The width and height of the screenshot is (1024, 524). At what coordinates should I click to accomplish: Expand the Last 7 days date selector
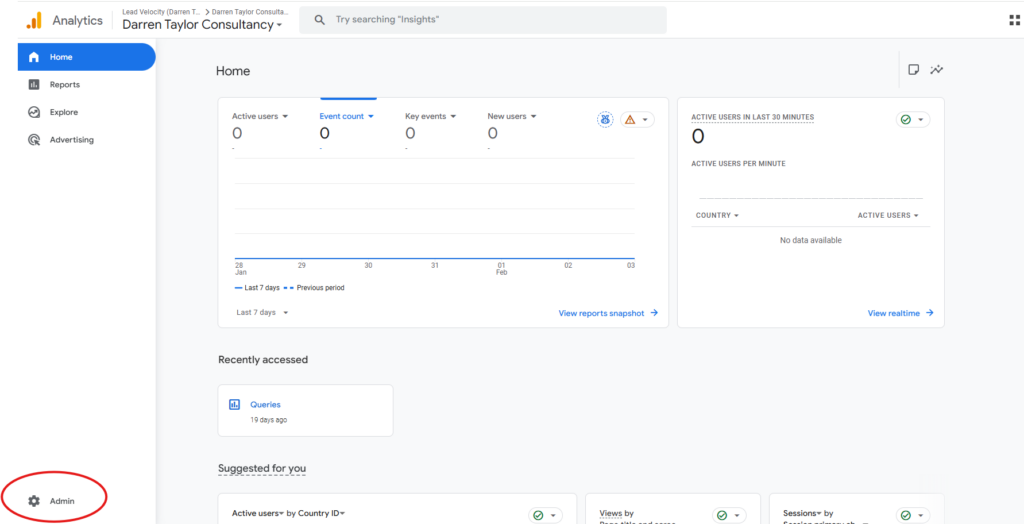[262, 313]
